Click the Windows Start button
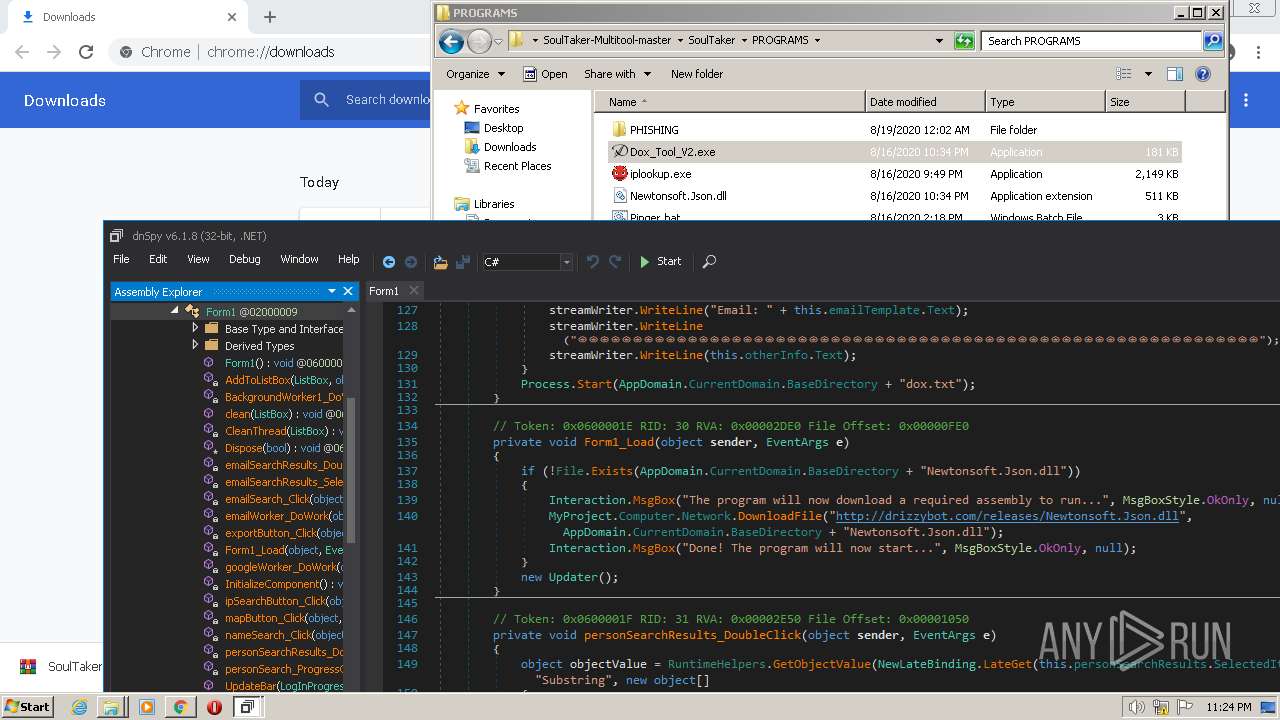 [27, 707]
